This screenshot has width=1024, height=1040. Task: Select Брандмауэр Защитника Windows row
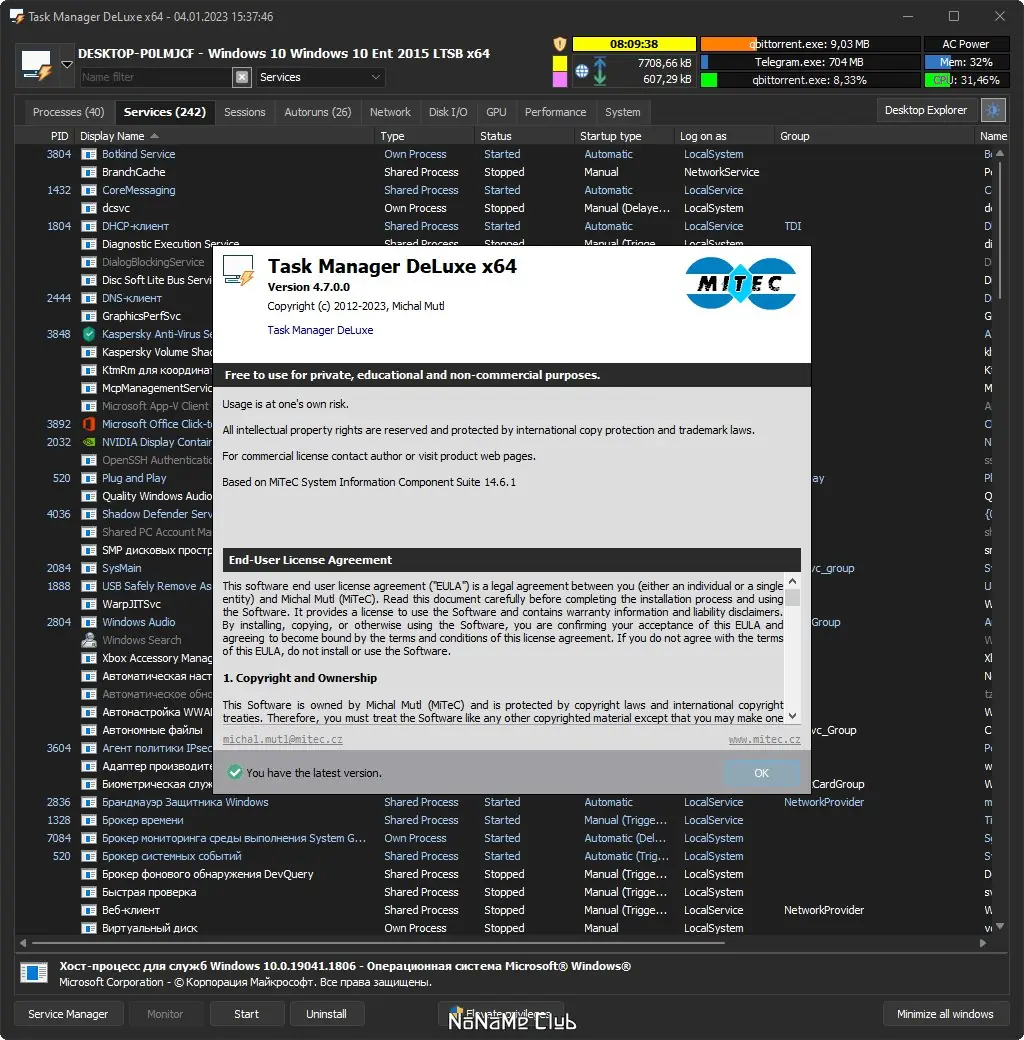pos(504,802)
